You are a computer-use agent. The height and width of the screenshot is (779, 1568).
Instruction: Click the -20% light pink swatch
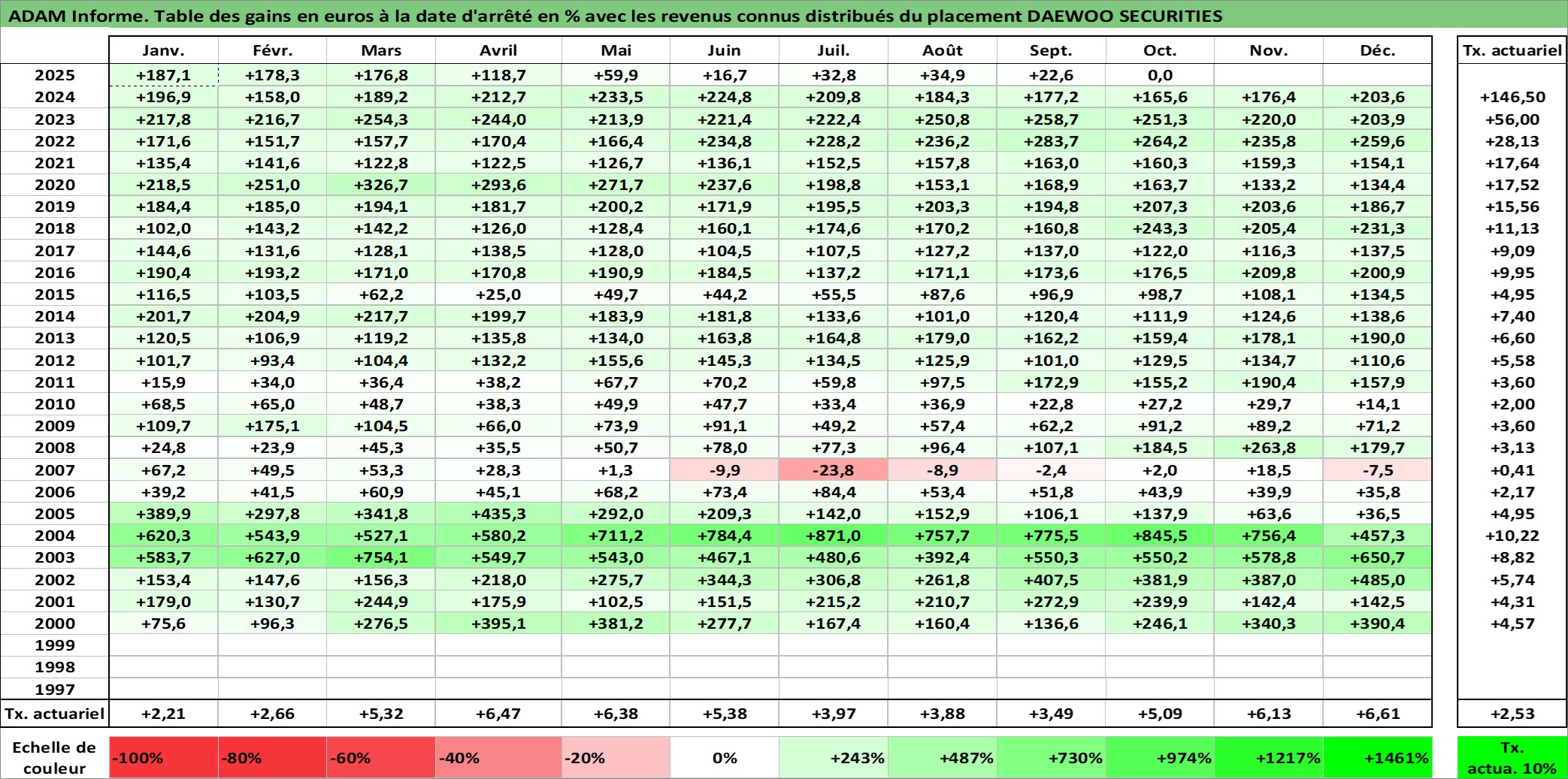616,757
